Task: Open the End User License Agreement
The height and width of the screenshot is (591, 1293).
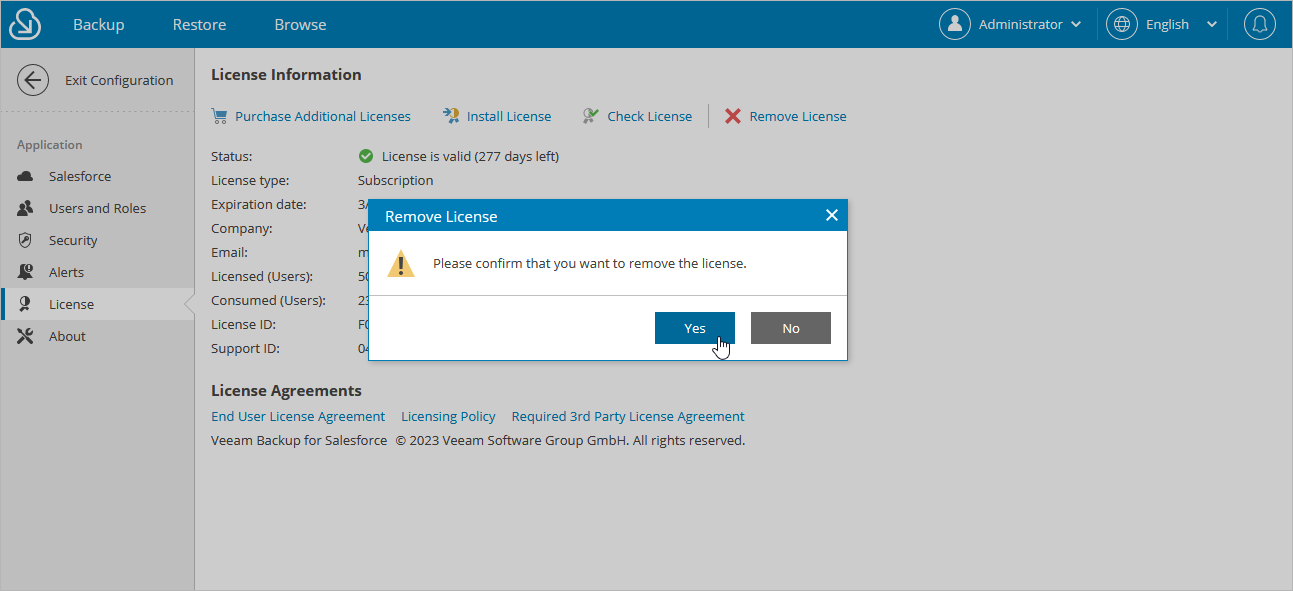Action: pyautogui.click(x=298, y=416)
